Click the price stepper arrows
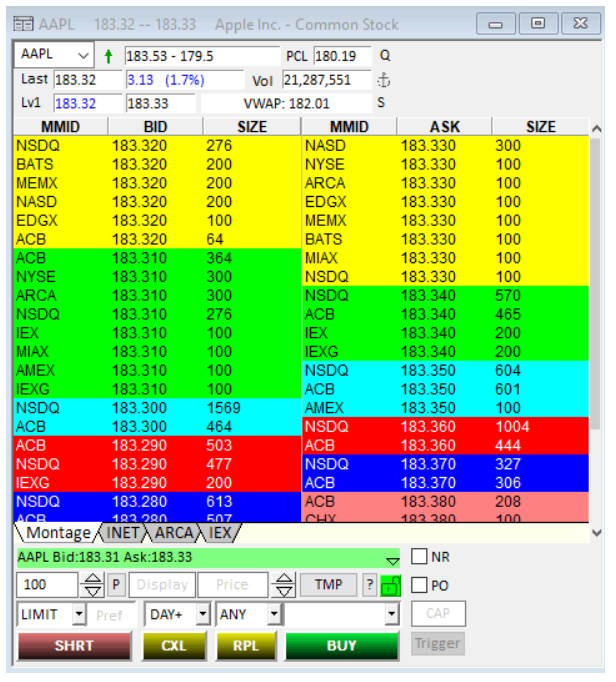 coord(284,585)
